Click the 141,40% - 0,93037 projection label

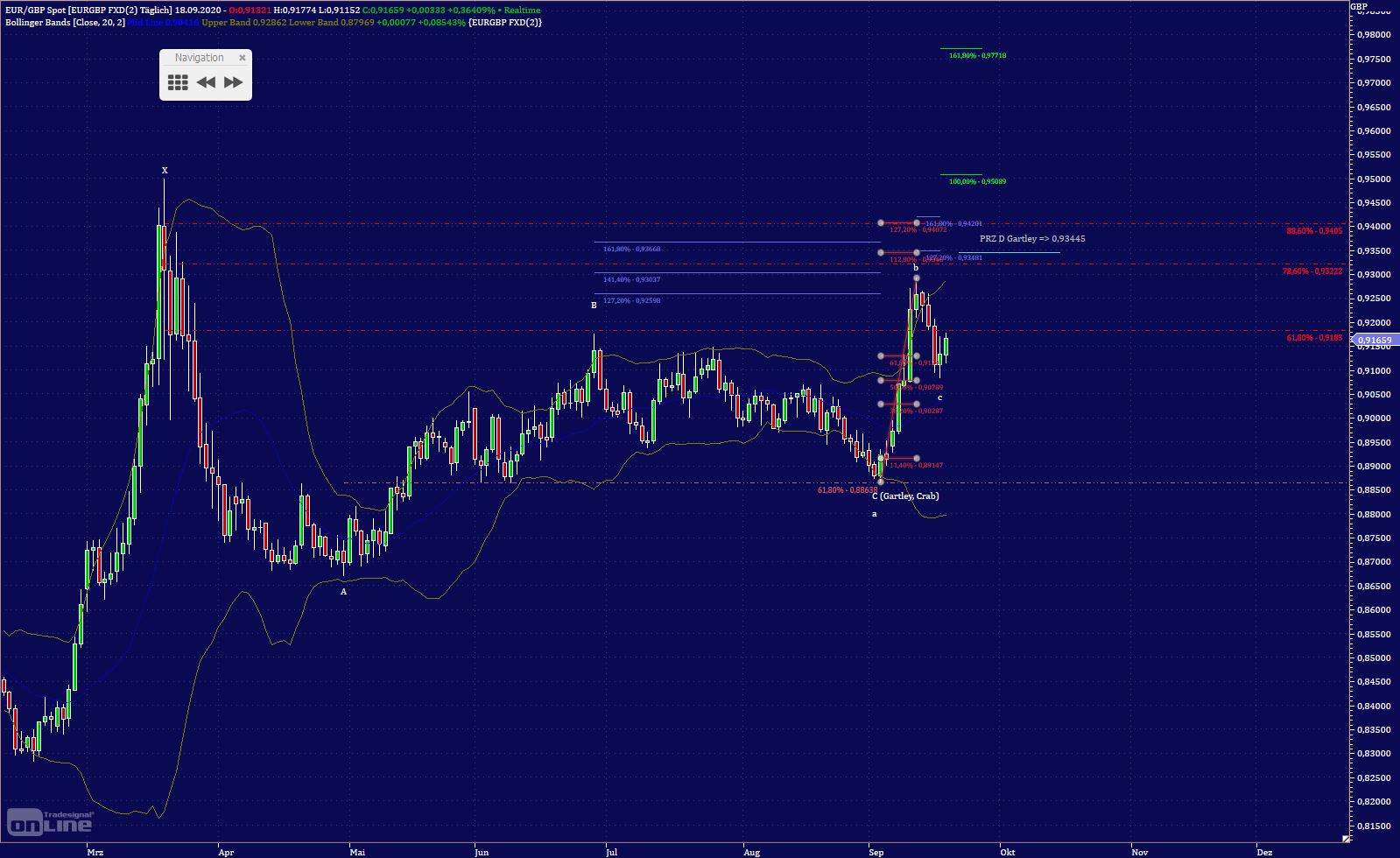click(631, 280)
